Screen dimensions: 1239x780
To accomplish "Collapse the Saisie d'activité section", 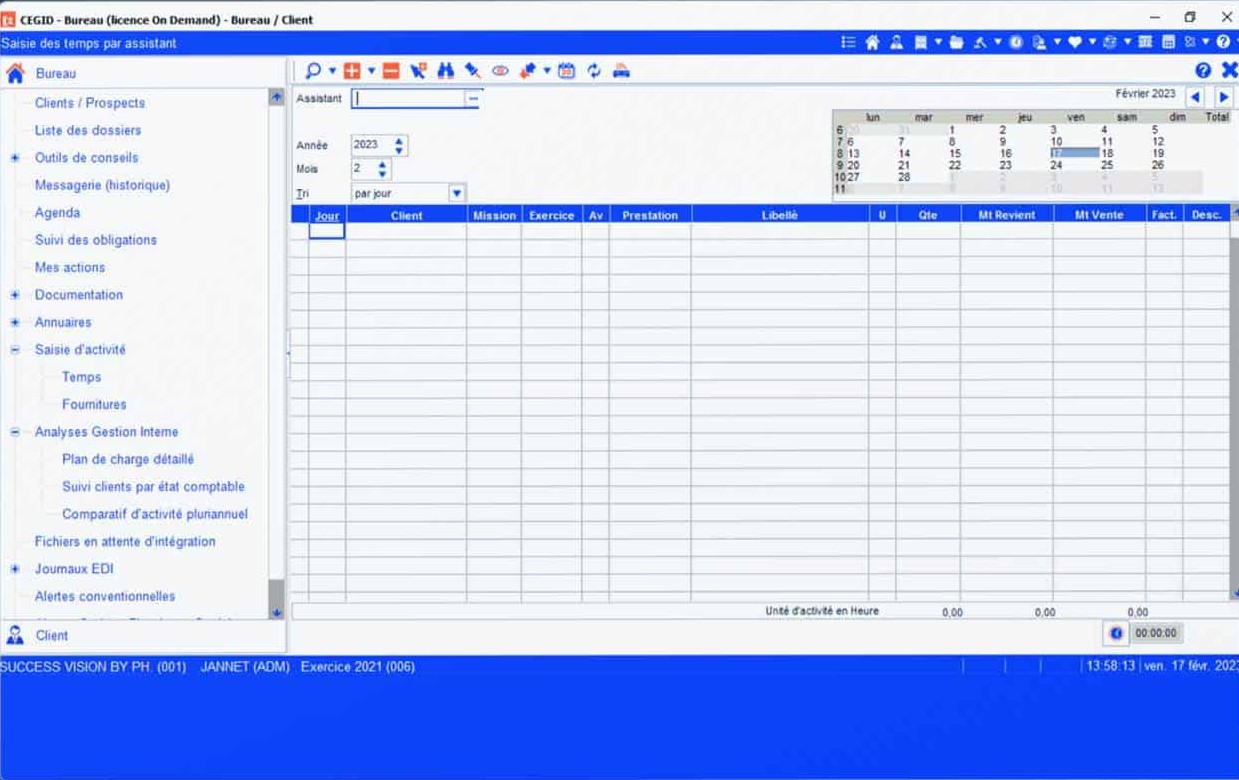I will coord(13,350).
